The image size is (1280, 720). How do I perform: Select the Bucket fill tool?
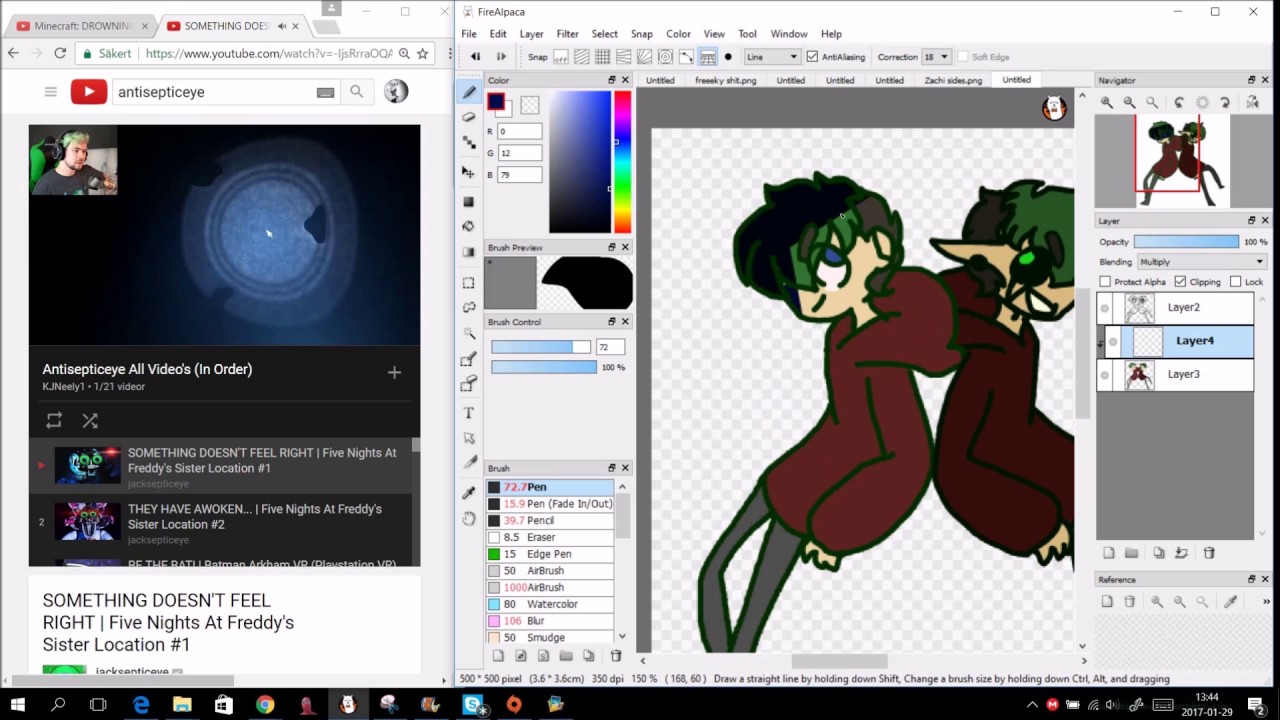pos(469,226)
